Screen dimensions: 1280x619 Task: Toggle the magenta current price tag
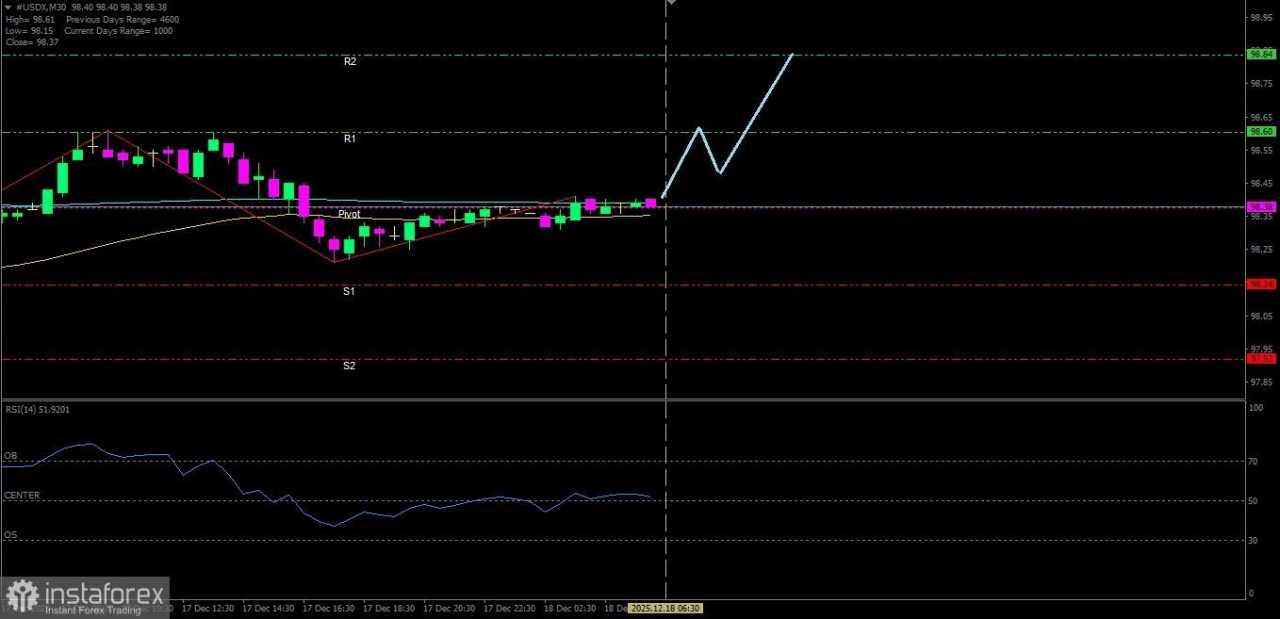coord(1261,207)
